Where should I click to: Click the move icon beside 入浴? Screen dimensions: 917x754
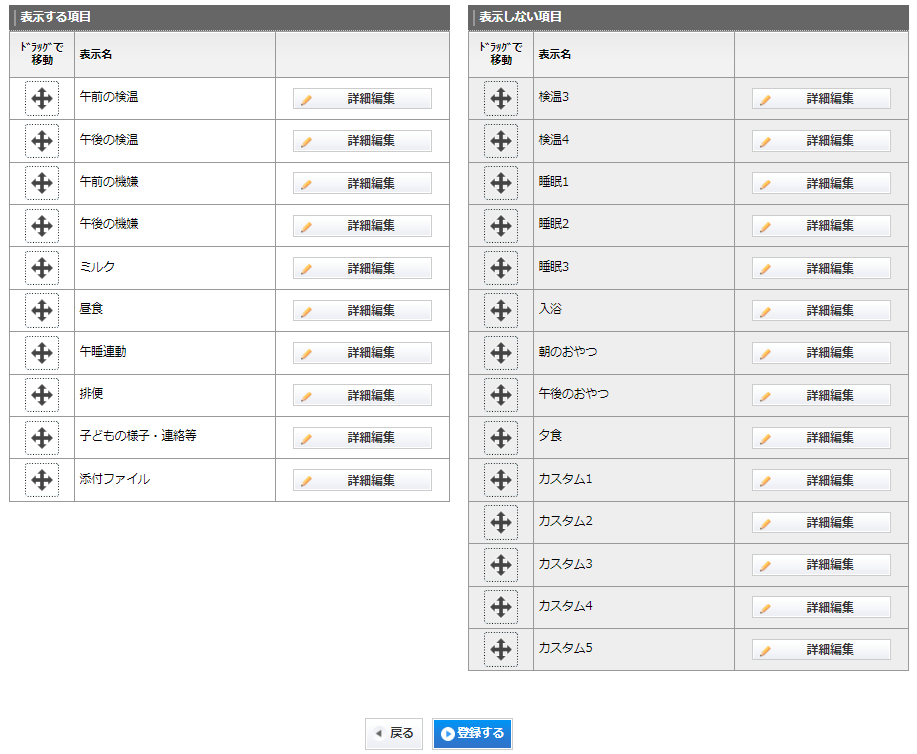[x=501, y=311]
